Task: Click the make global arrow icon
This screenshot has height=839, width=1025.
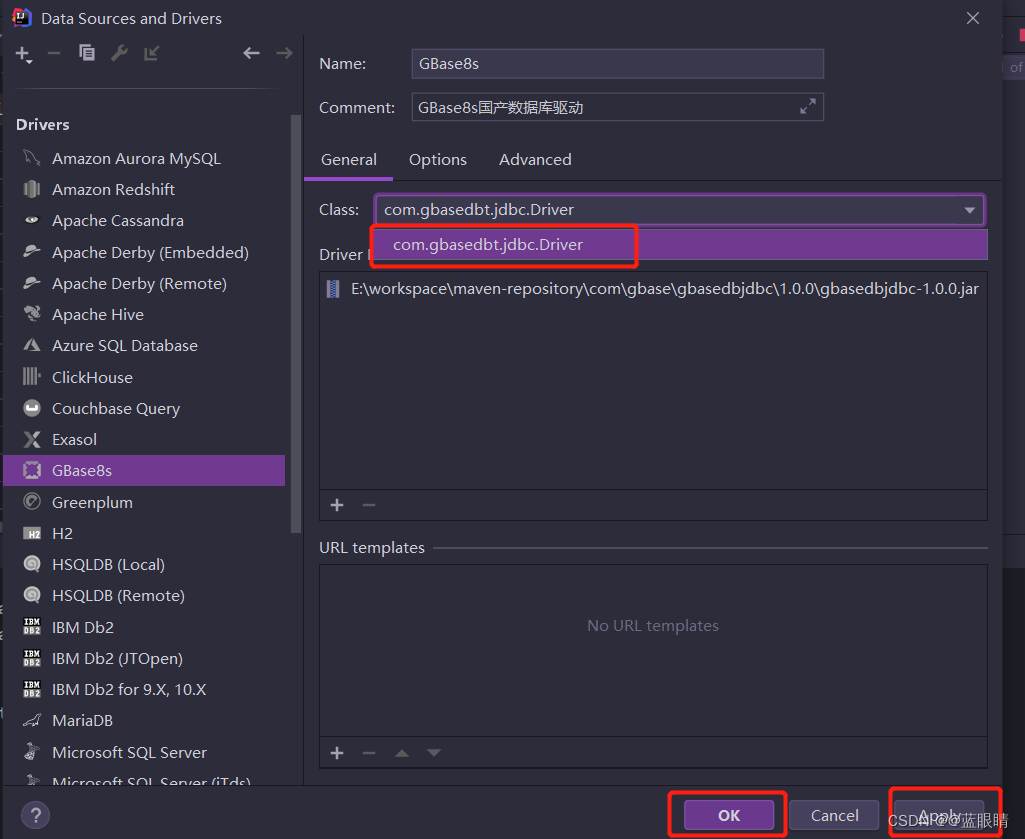Action: tap(152, 53)
